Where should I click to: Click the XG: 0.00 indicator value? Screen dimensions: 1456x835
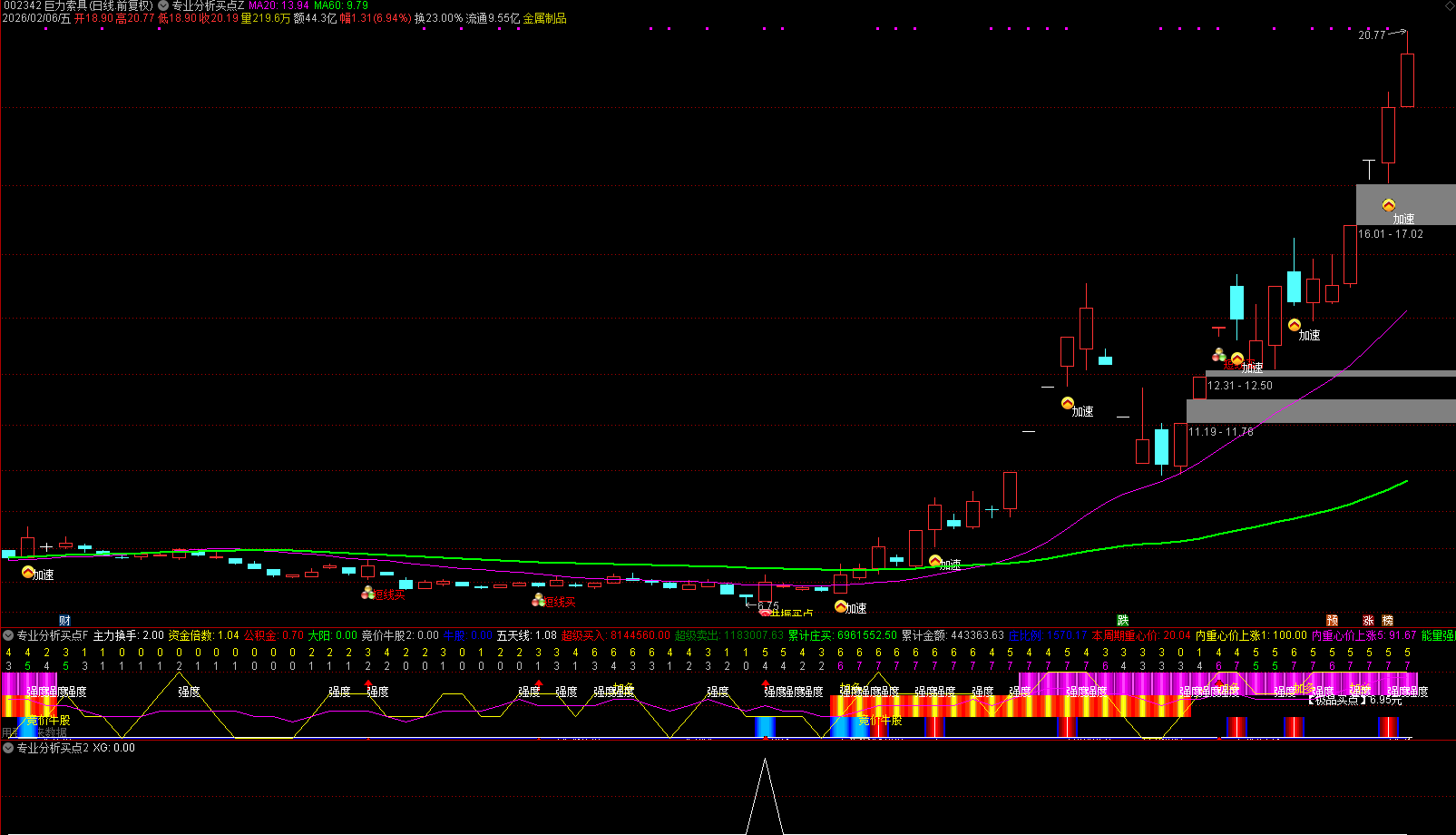coord(114,748)
